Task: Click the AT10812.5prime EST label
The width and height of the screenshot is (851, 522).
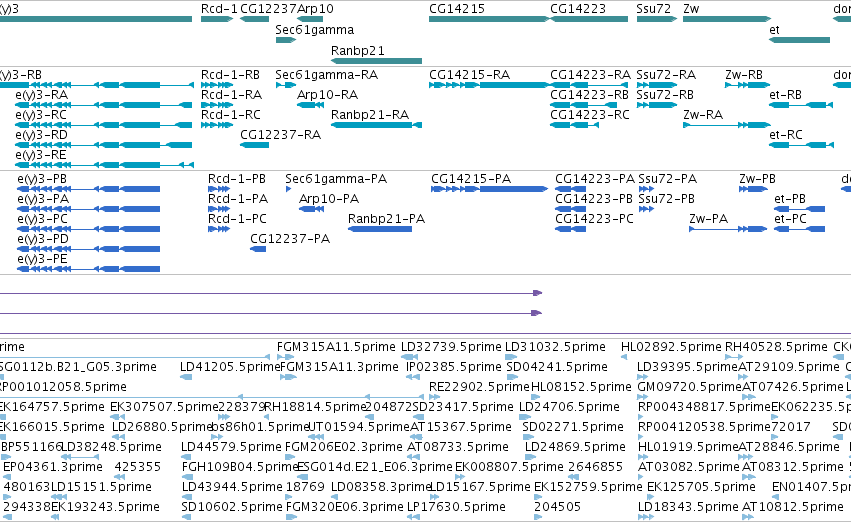Action: pyautogui.click(x=792, y=507)
